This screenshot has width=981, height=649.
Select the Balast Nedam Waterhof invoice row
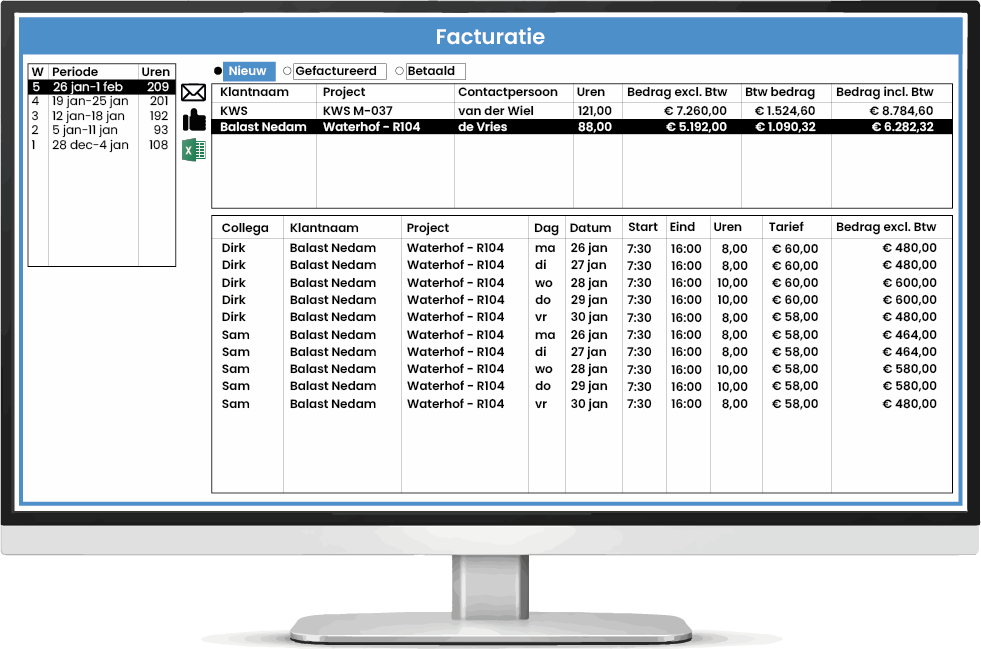pyautogui.click(x=580, y=127)
